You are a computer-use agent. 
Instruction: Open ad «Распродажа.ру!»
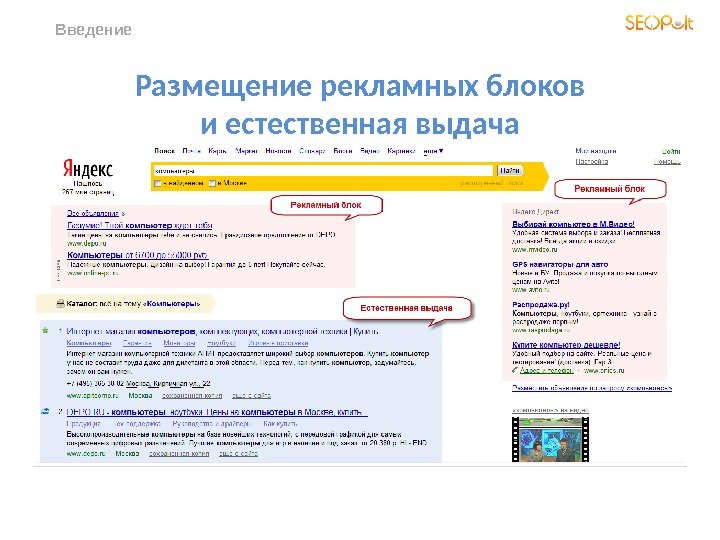coord(540,304)
